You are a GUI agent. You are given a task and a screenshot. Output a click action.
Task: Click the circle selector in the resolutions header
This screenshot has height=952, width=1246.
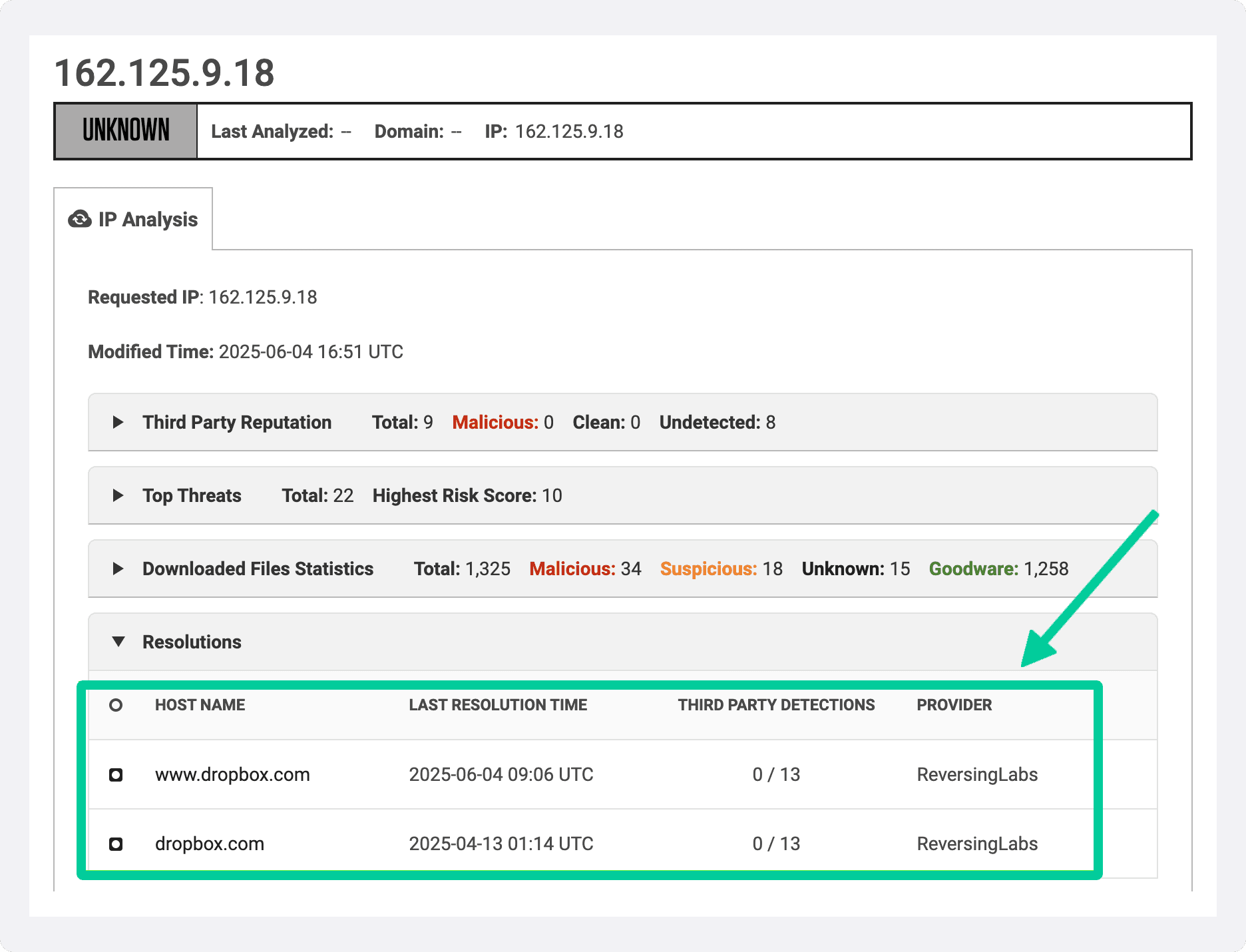[x=116, y=704]
